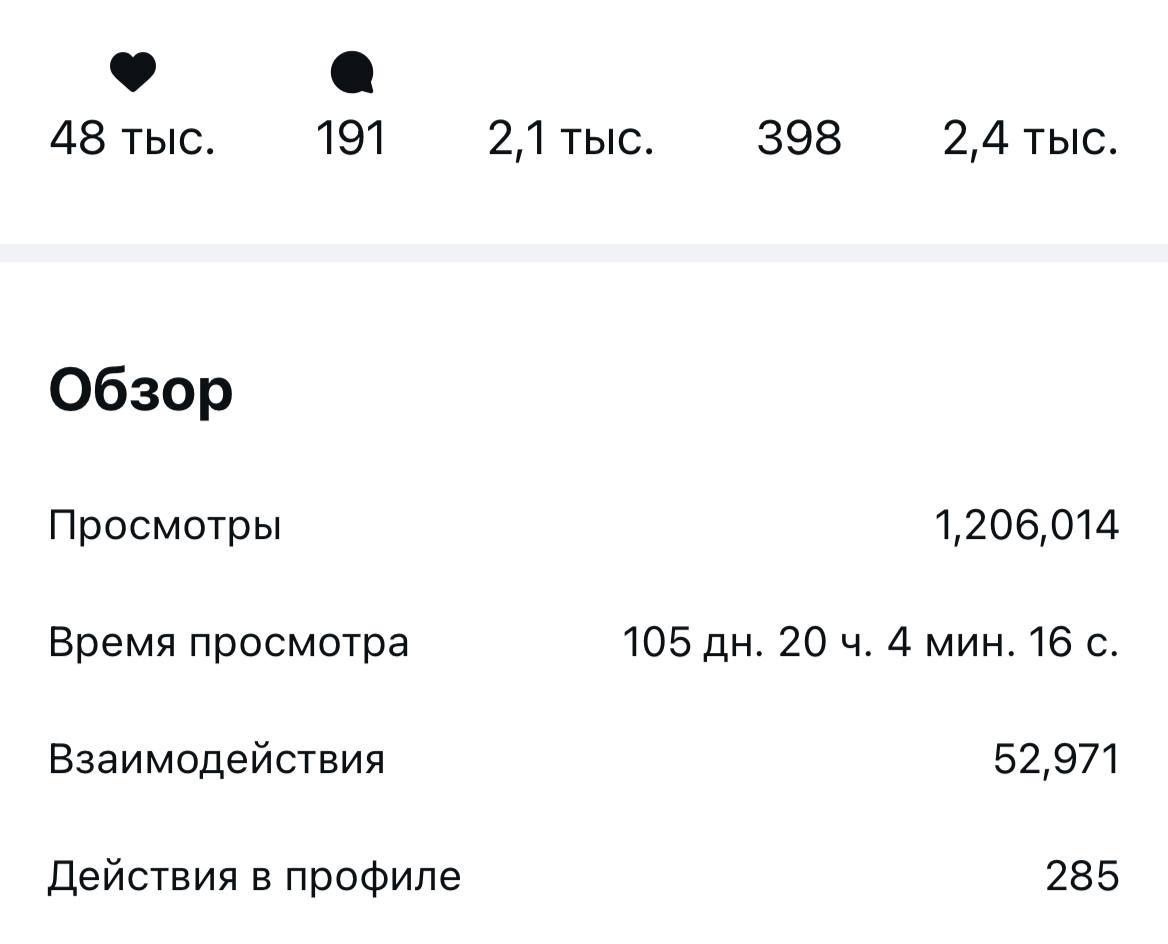Viewport: 1168px width, 944px height.
Task: Open the Взаимодействия metric label
Action: click(x=217, y=759)
